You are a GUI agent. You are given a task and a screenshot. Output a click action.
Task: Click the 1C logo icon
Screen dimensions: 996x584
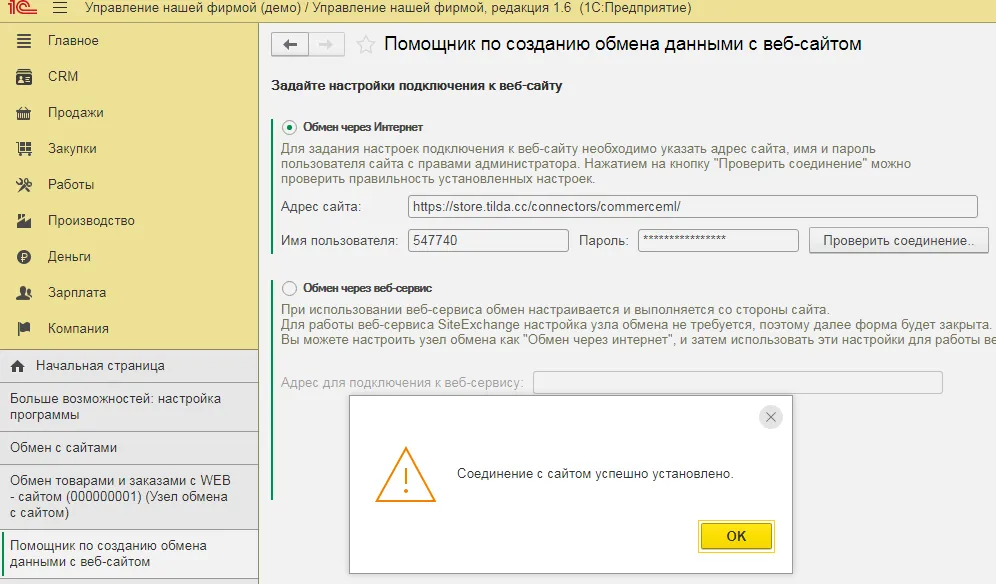click(x=22, y=7)
